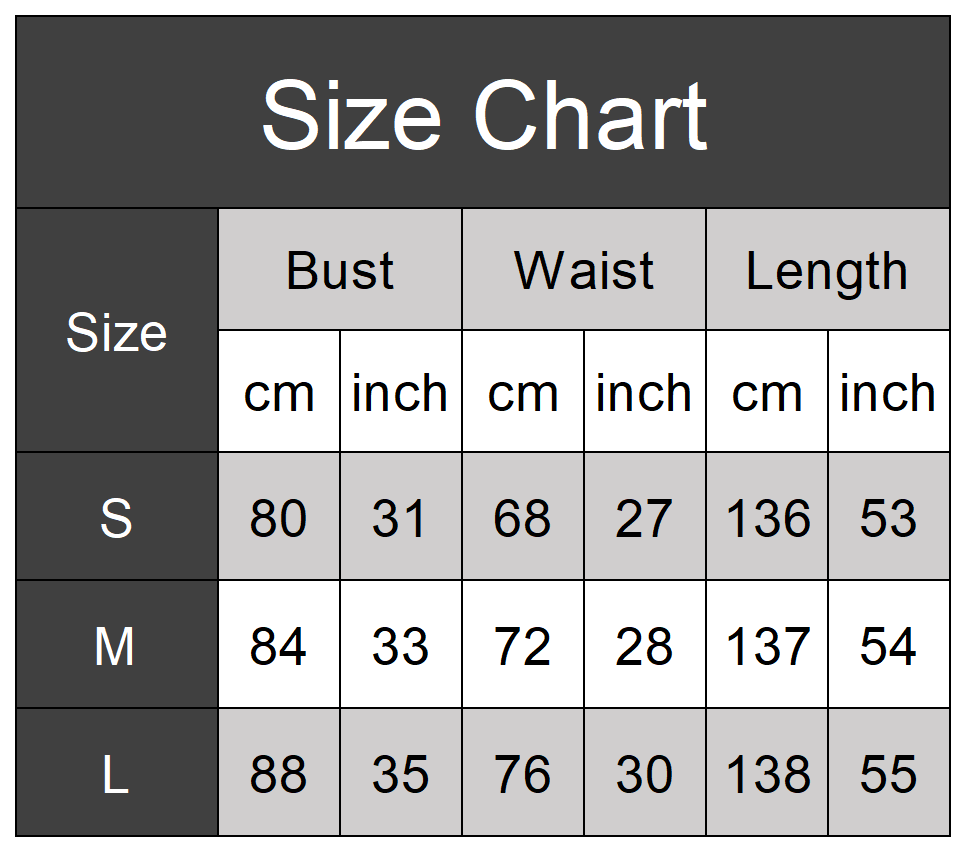
Task: Select the Length column header
Action: click(x=828, y=270)
